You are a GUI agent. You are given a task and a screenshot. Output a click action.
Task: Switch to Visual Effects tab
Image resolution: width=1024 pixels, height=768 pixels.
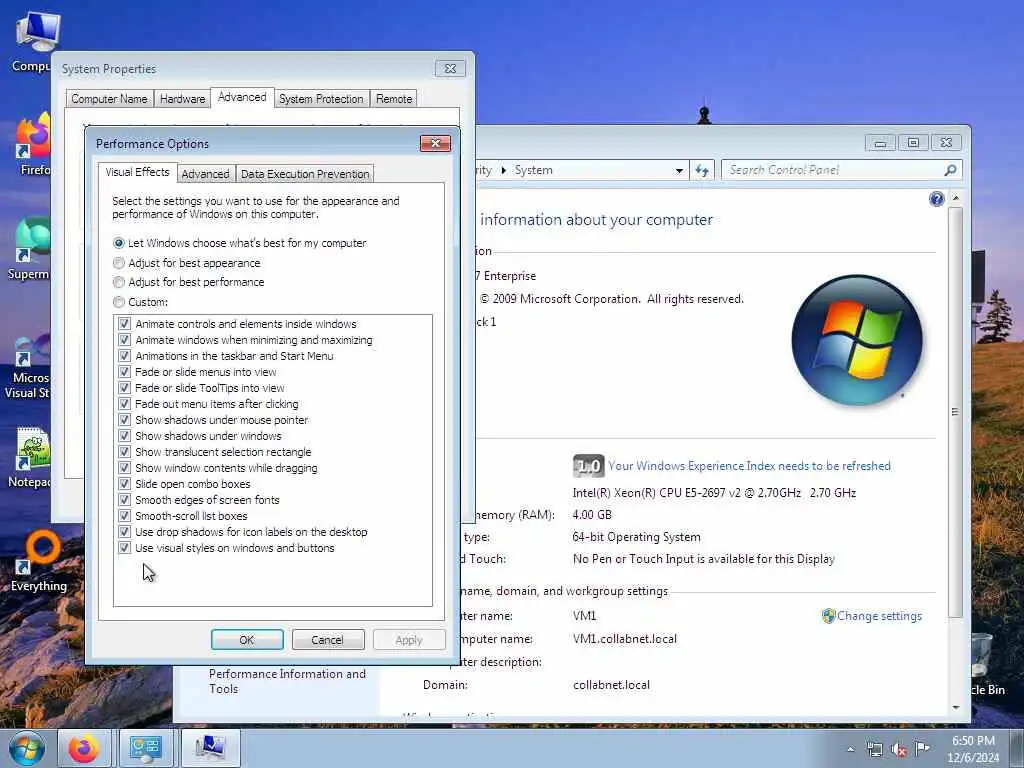click(x=137, y=172)
